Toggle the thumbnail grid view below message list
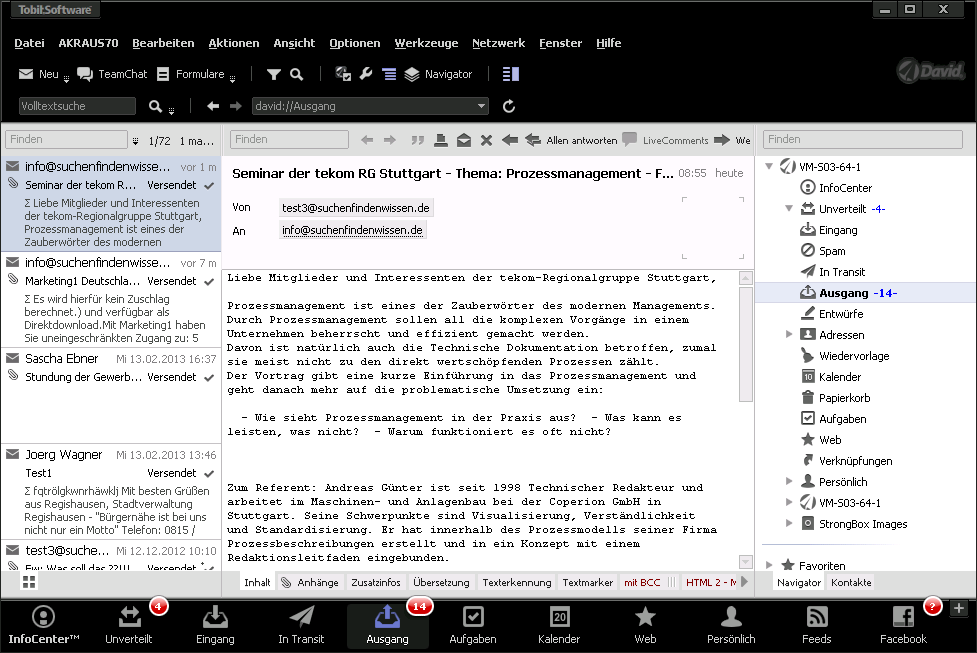The image size is (977, 653). point(28,582)
